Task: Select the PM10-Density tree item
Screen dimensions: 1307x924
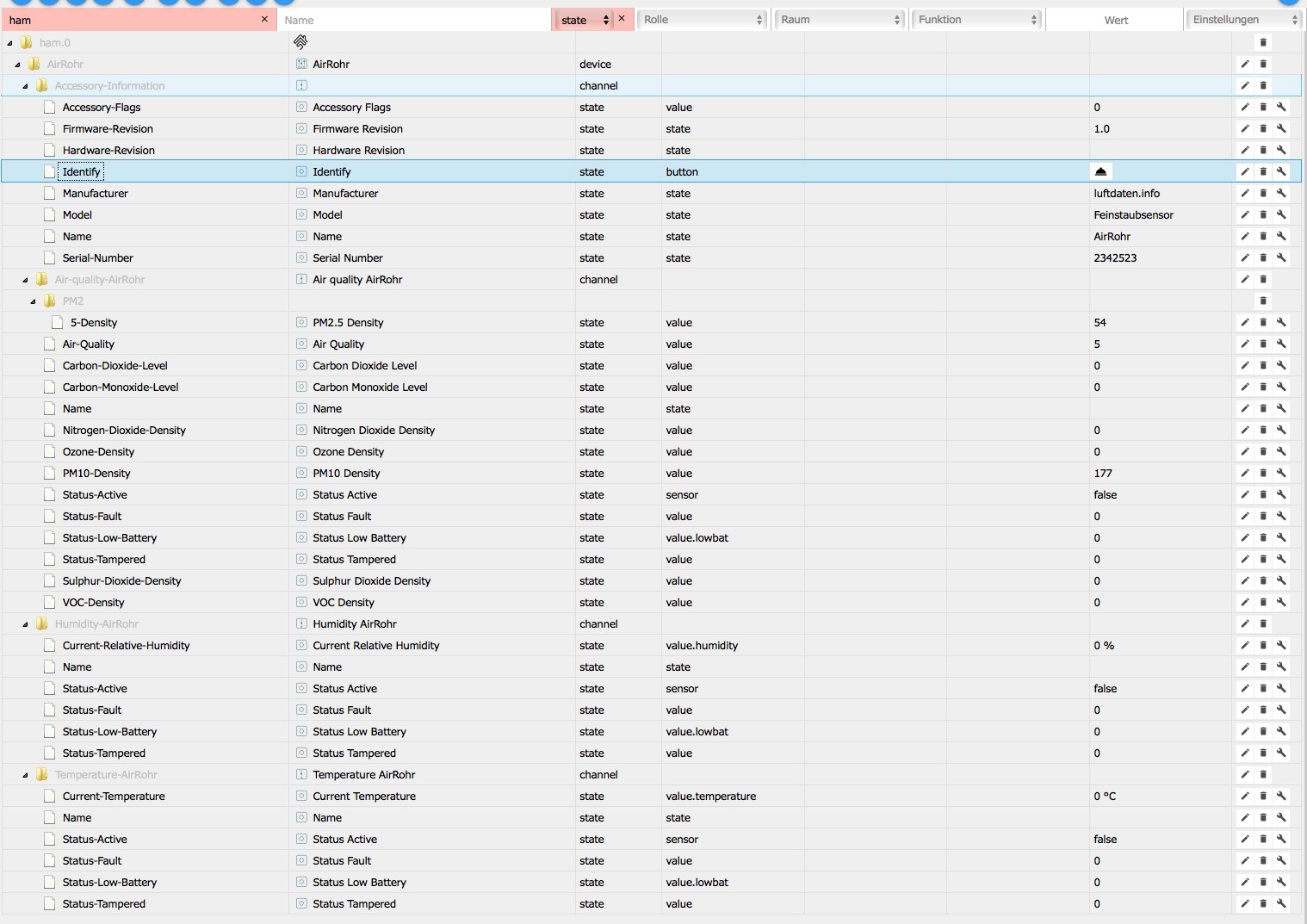Action: [x=96, y=473]
